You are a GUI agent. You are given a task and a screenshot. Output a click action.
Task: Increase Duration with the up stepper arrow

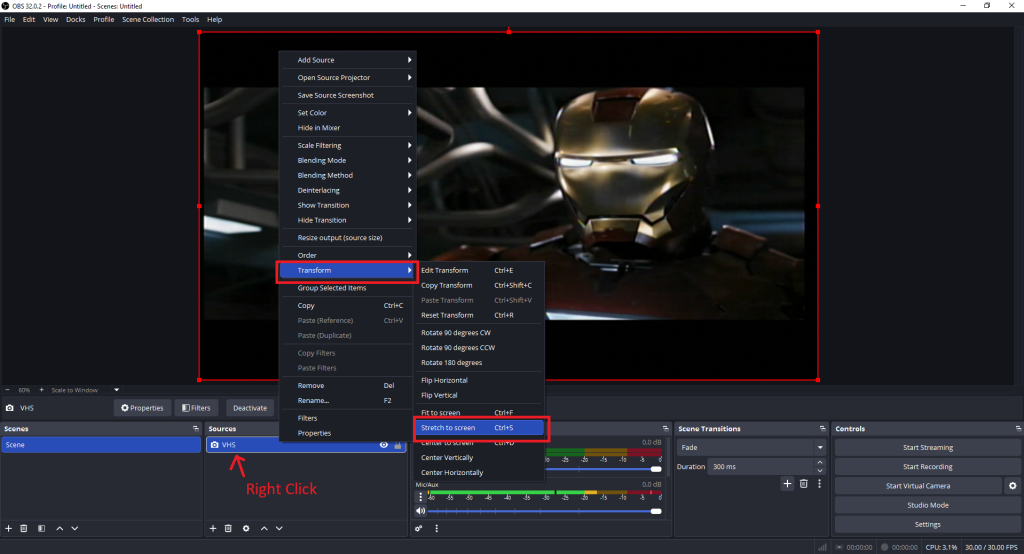(820, 463)
